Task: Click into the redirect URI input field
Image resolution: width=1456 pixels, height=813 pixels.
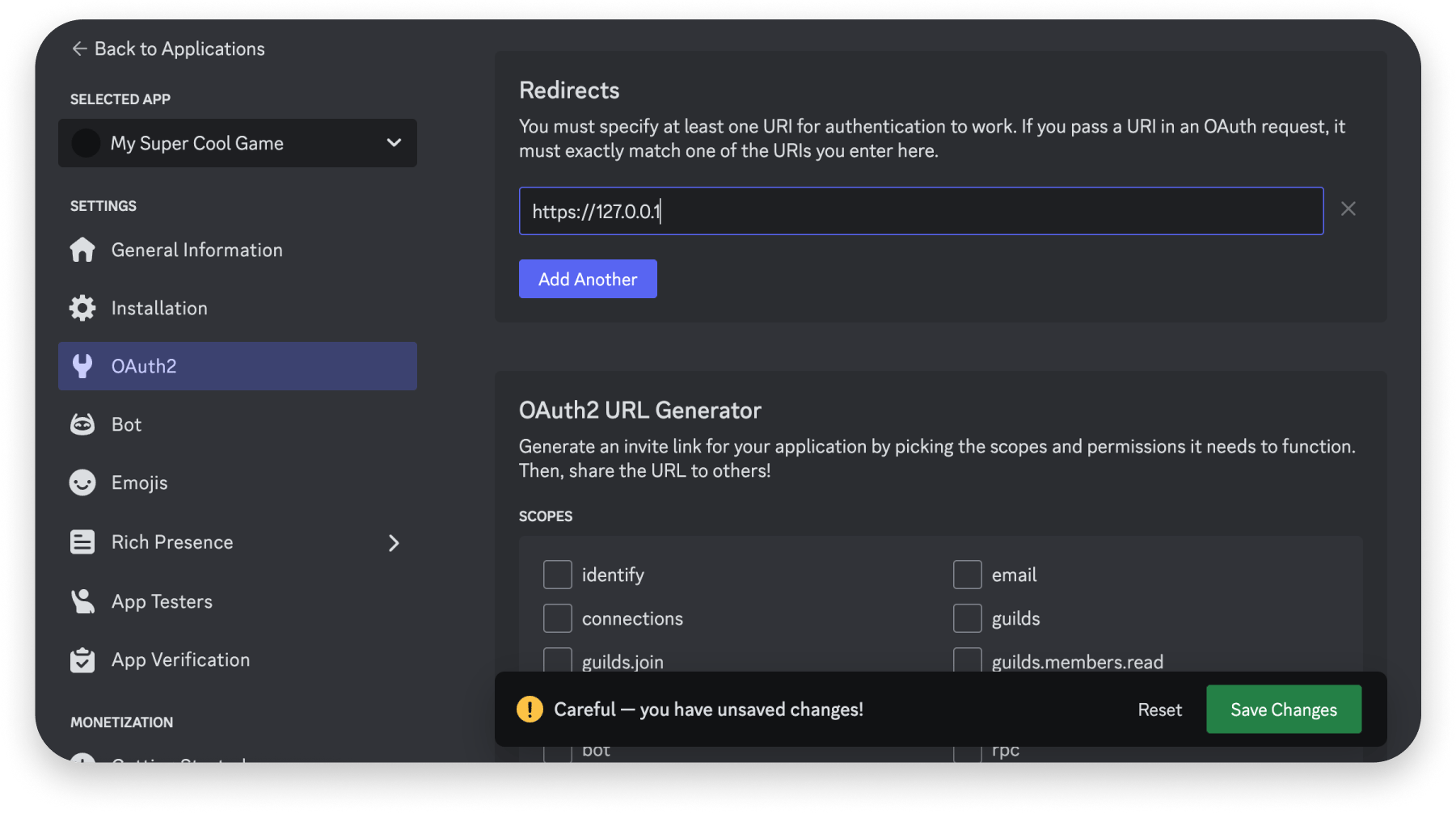Action: pyautogui.click(x=921, y=211)
